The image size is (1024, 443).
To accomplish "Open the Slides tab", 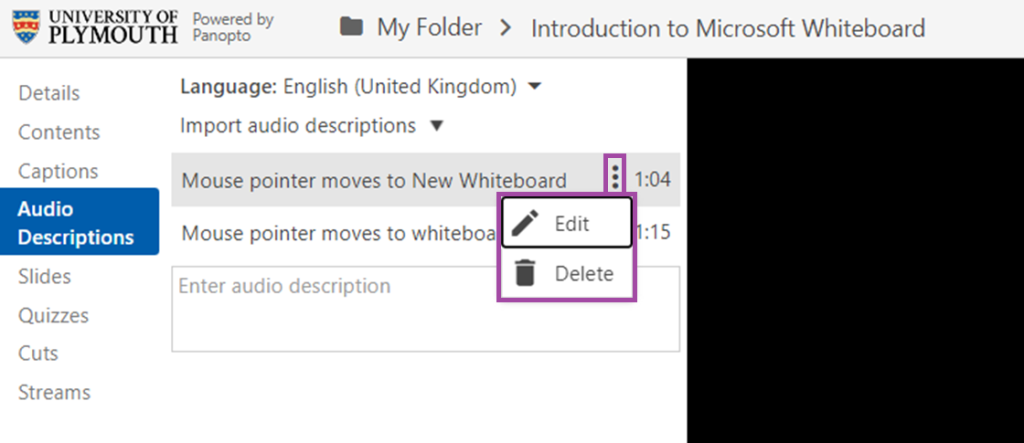I will coord(44,276).
